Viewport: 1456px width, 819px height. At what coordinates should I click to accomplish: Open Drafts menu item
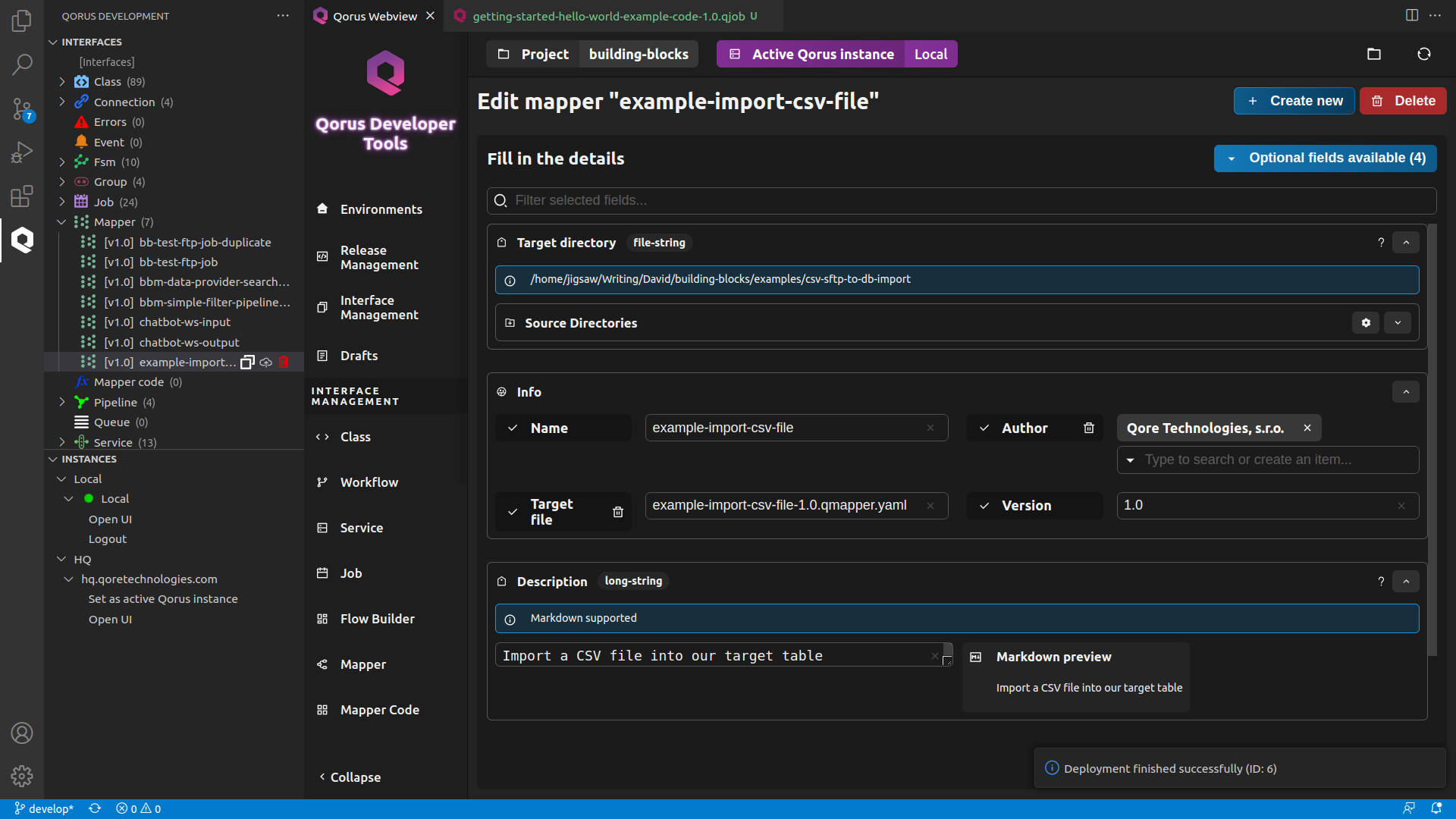point(359,356)
